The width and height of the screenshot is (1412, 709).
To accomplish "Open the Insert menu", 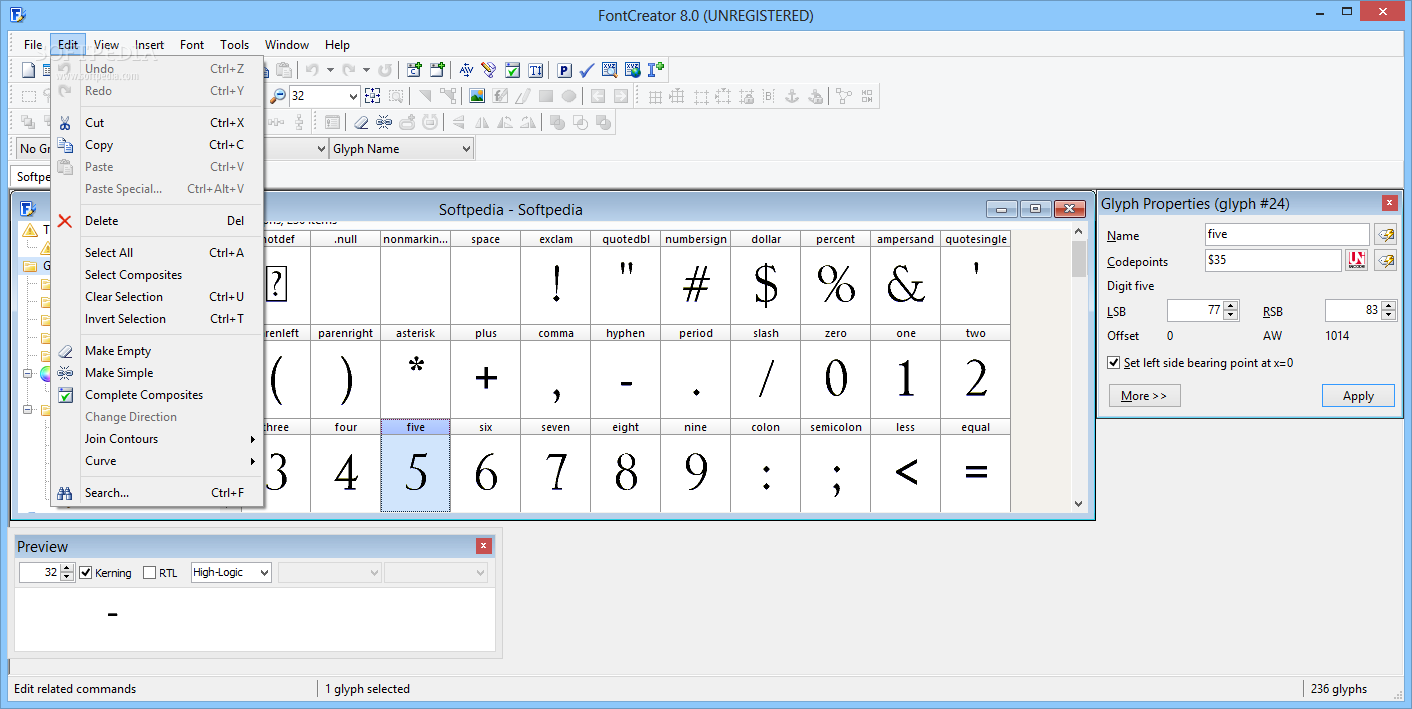I will (150, 45).
